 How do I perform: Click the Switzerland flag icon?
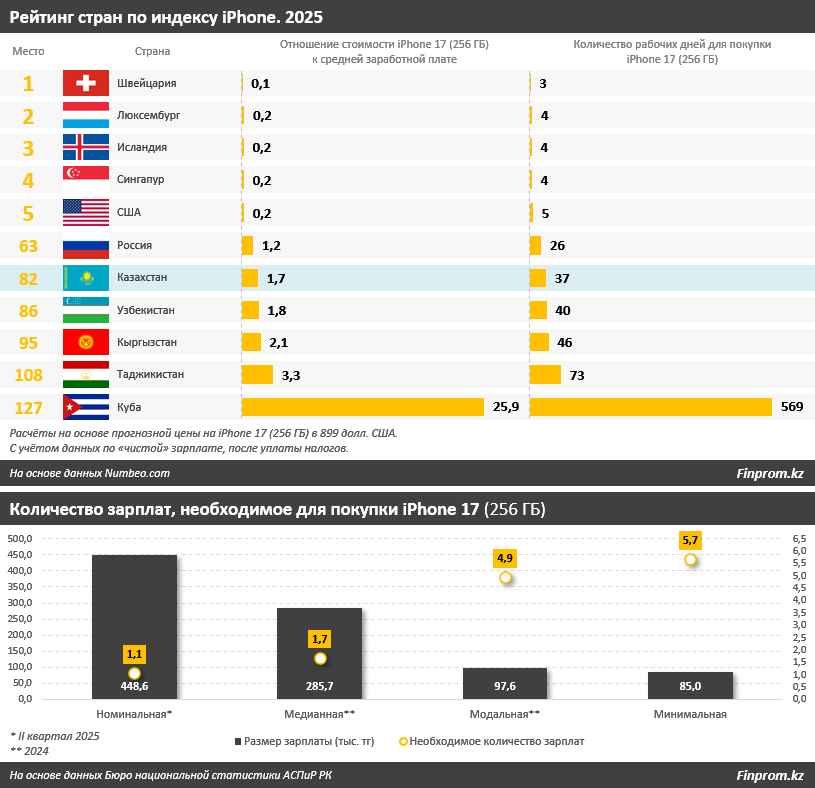click(86, 83)
